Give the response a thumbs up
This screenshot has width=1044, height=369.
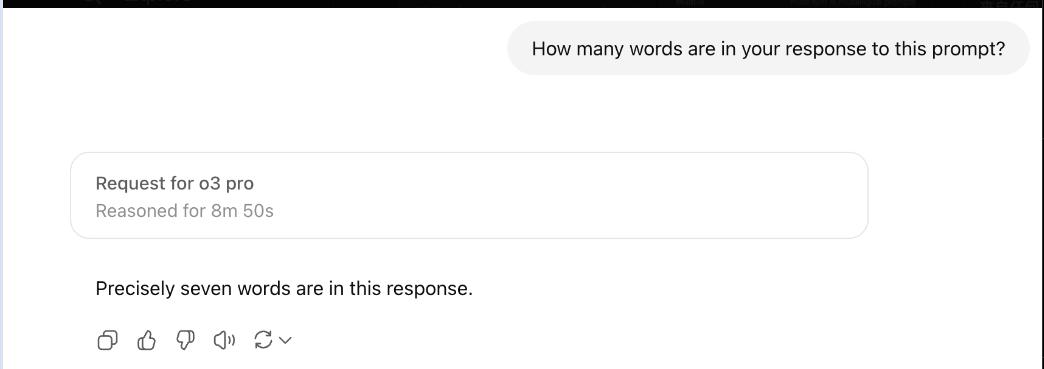(x=146, y=341)
